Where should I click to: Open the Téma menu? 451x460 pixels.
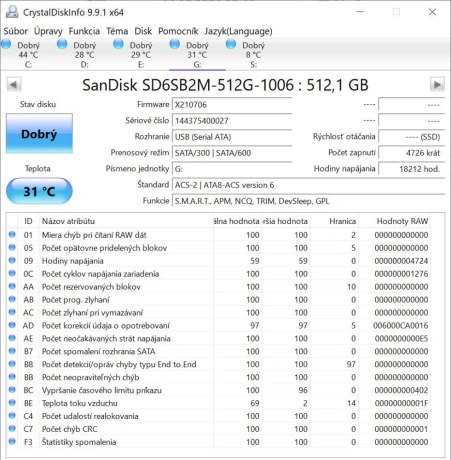click(x=117, y=31)
